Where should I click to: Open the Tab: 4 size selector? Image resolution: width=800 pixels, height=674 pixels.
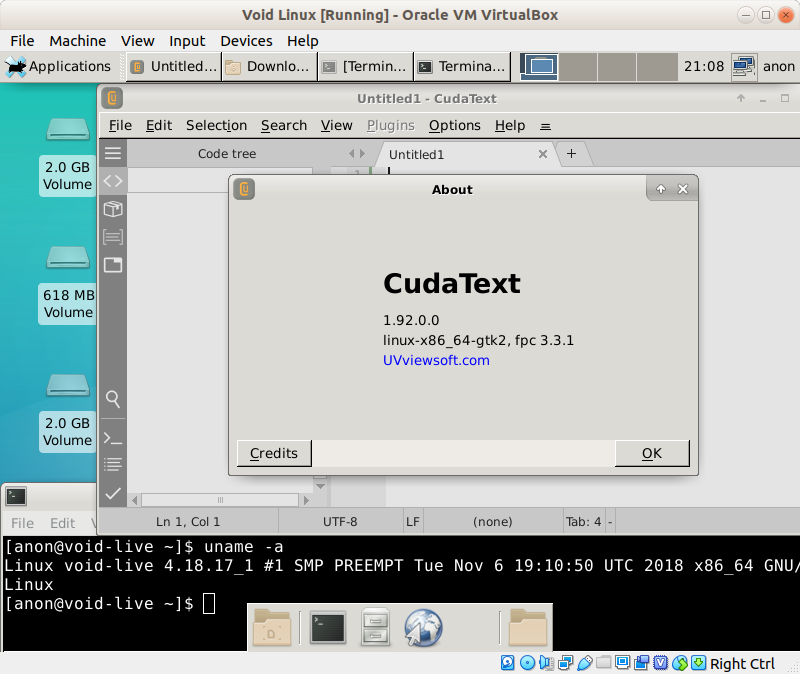pyautogui.click(x=583, y=521)
